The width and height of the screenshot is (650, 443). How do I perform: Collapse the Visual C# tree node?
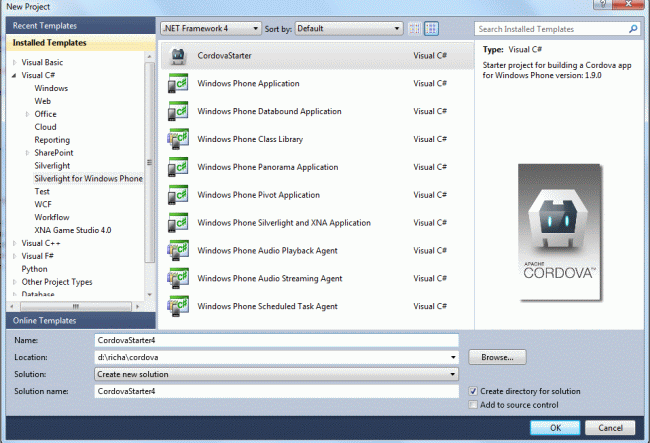pyautogui.click(x=15, y=75)
